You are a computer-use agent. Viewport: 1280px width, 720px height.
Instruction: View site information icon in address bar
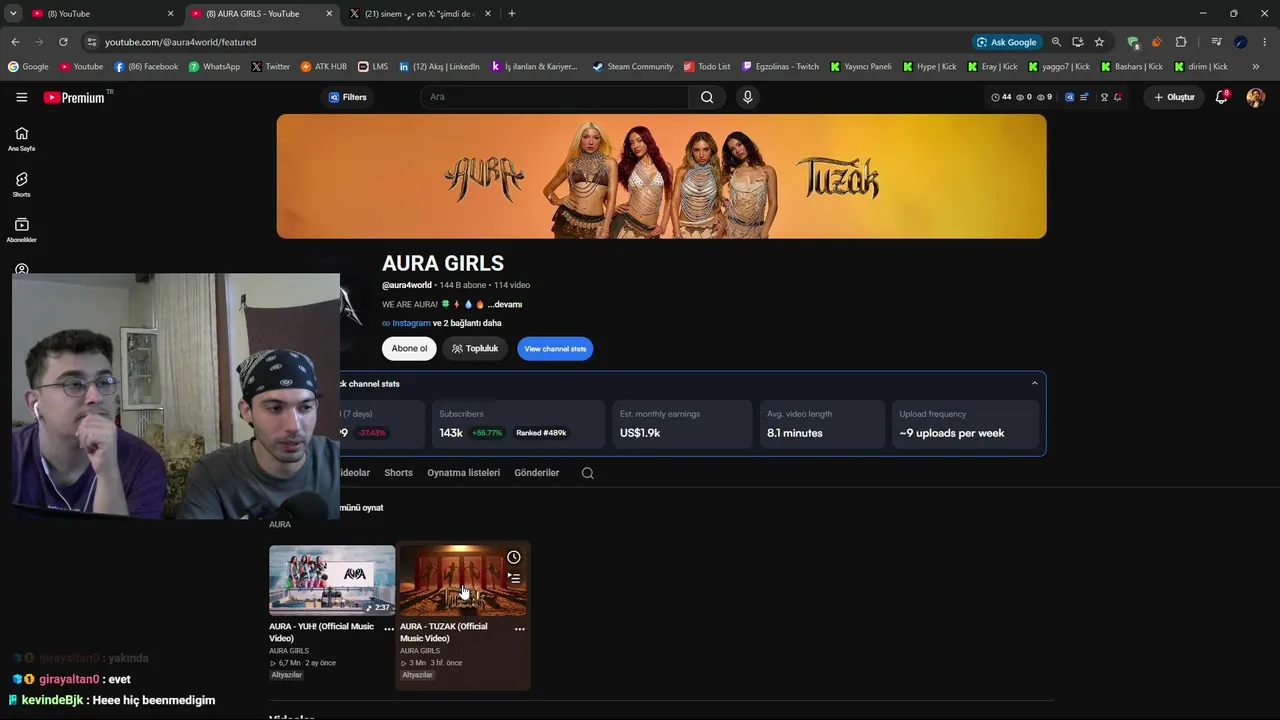click(91, 42)
